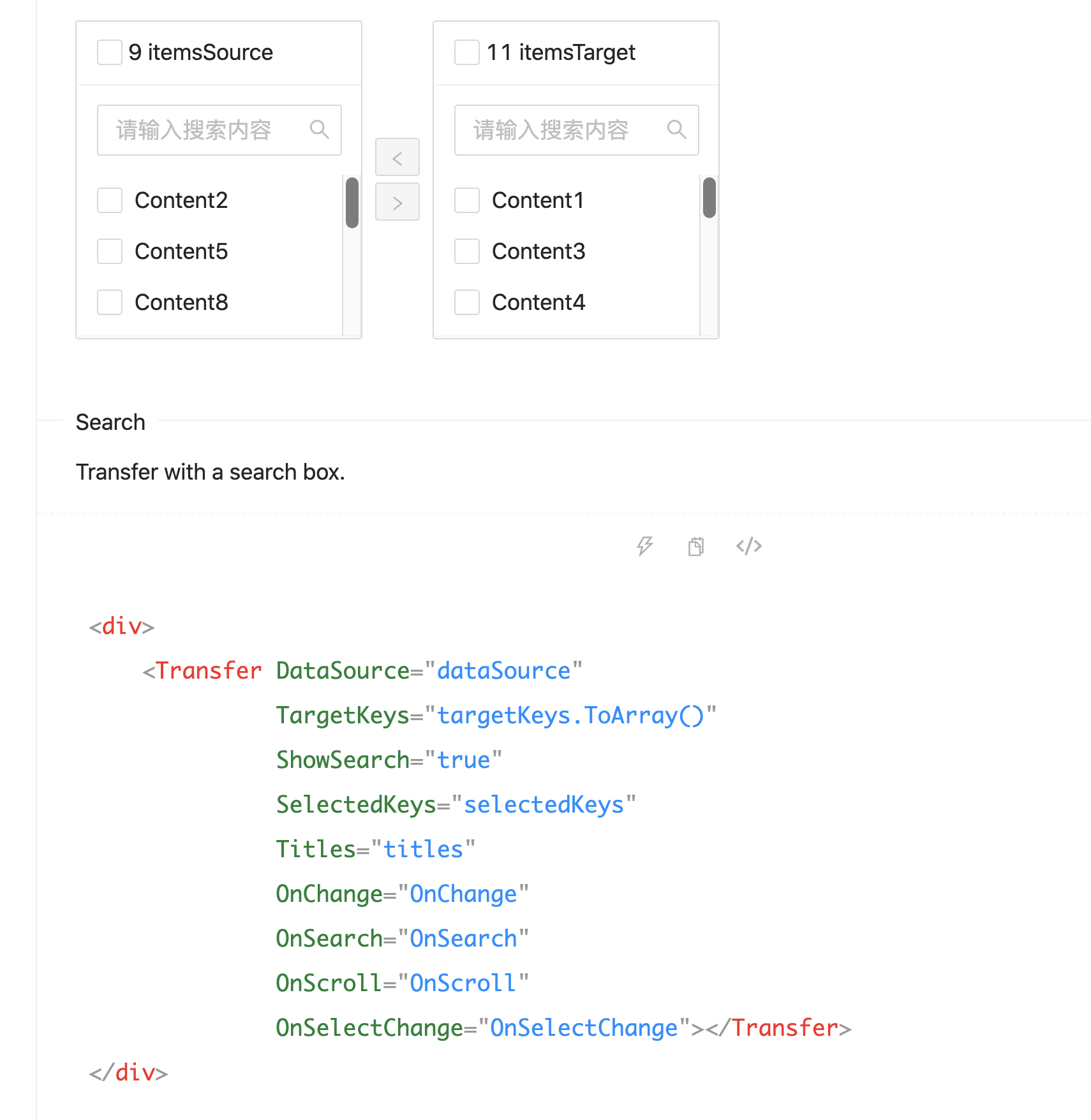The image size is (1091, 1120).
Task: Click the magnifier icon in the Source search box
Action: pos(320,129)
